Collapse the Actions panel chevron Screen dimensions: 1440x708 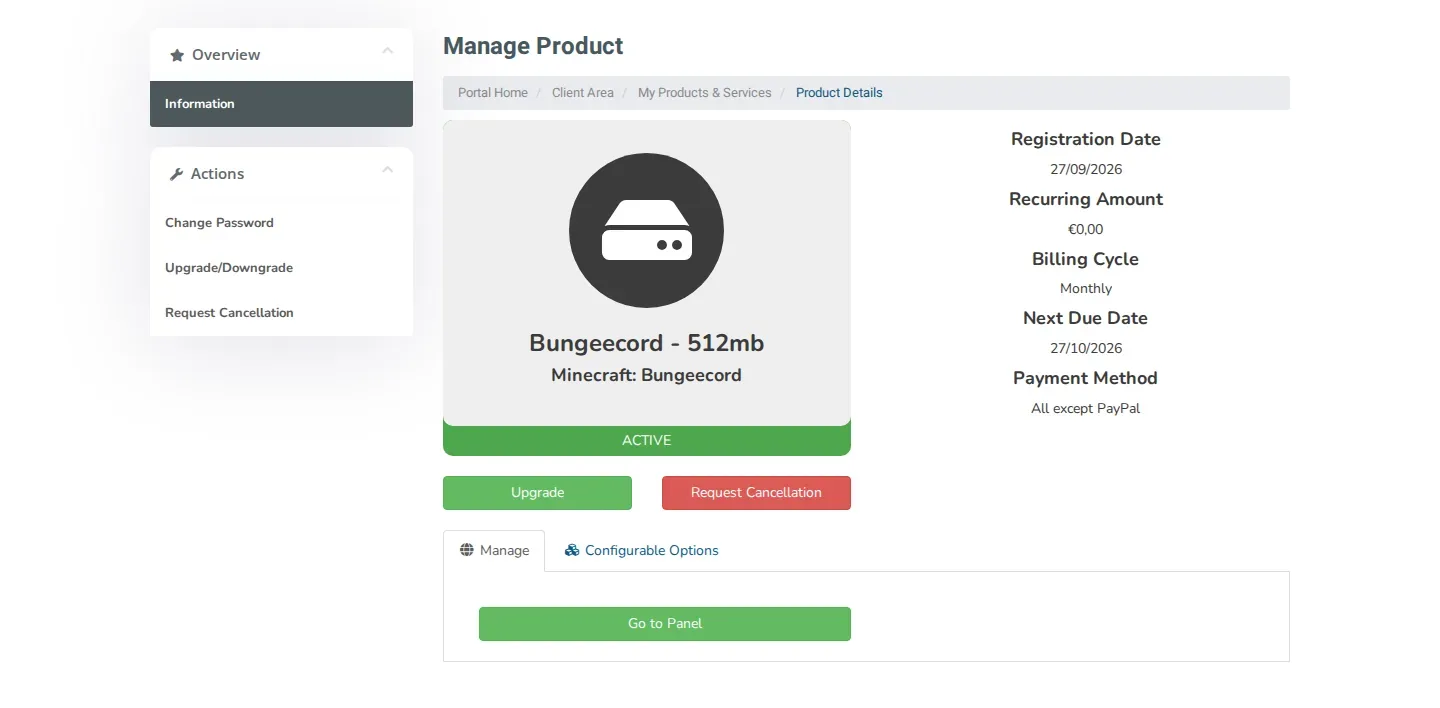tap(388, 170)
